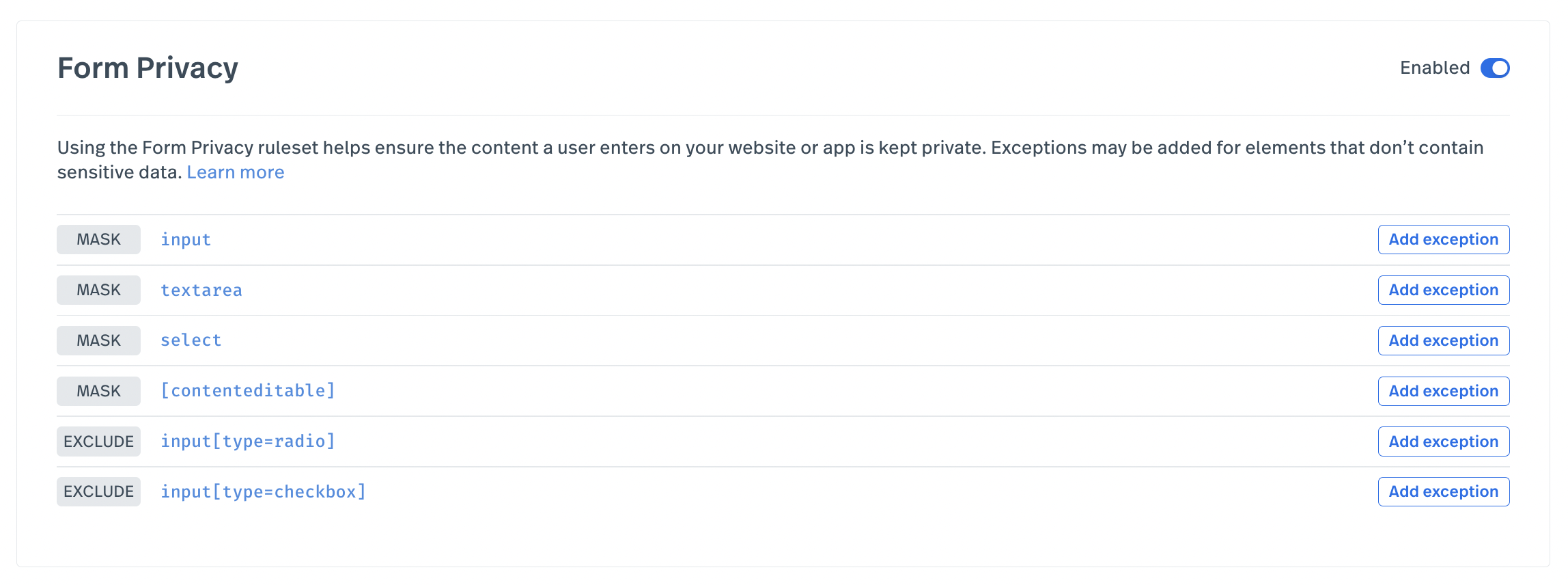Viewport: 1568px width, 585px height.
Task: Click the select selector text
Action: (191, 340)
